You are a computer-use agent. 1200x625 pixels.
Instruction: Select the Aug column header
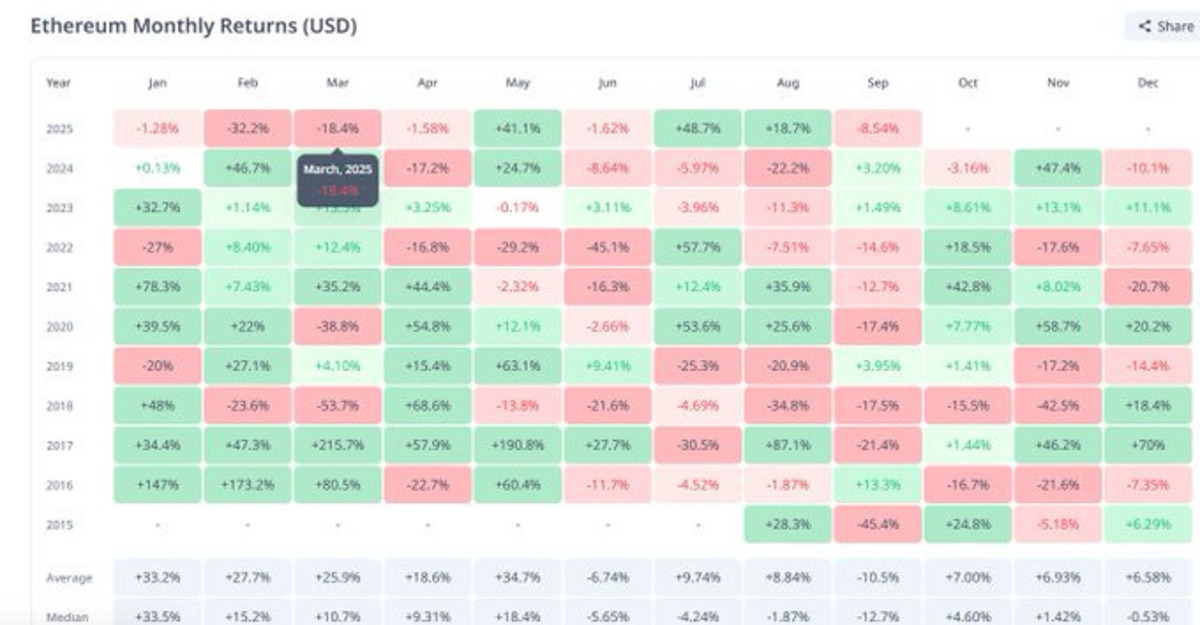(x=787, y=83)
